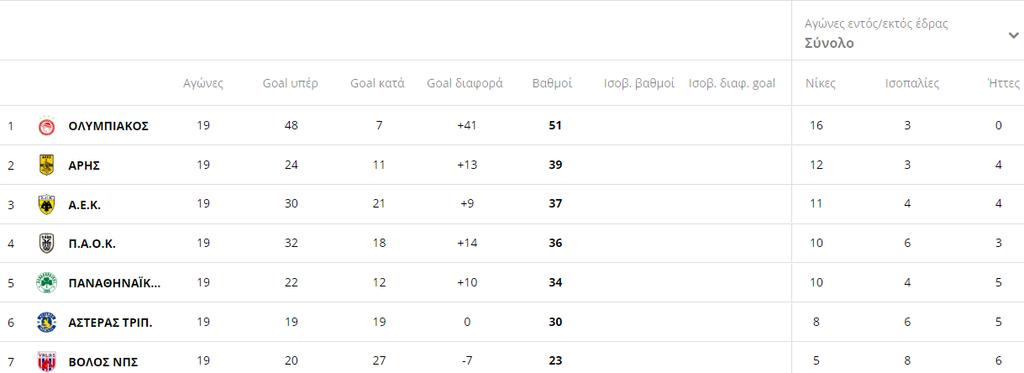The height and width of the screenshot is (373, 1024).
Task: Click the Asteras Tripolis blue crest
Action: 46,322
